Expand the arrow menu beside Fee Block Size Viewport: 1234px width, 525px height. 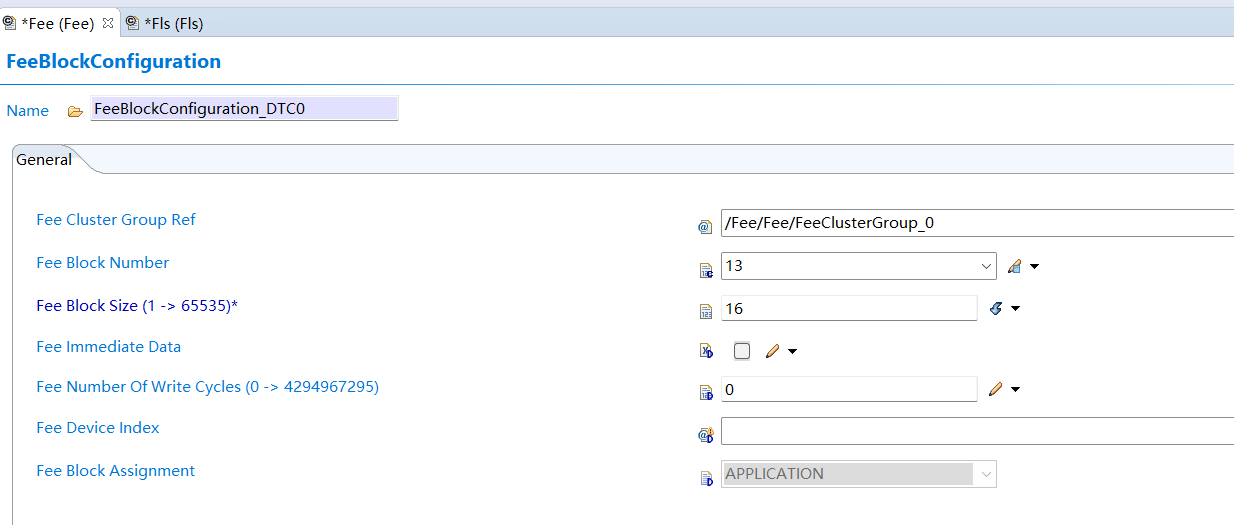(1015, 308)
